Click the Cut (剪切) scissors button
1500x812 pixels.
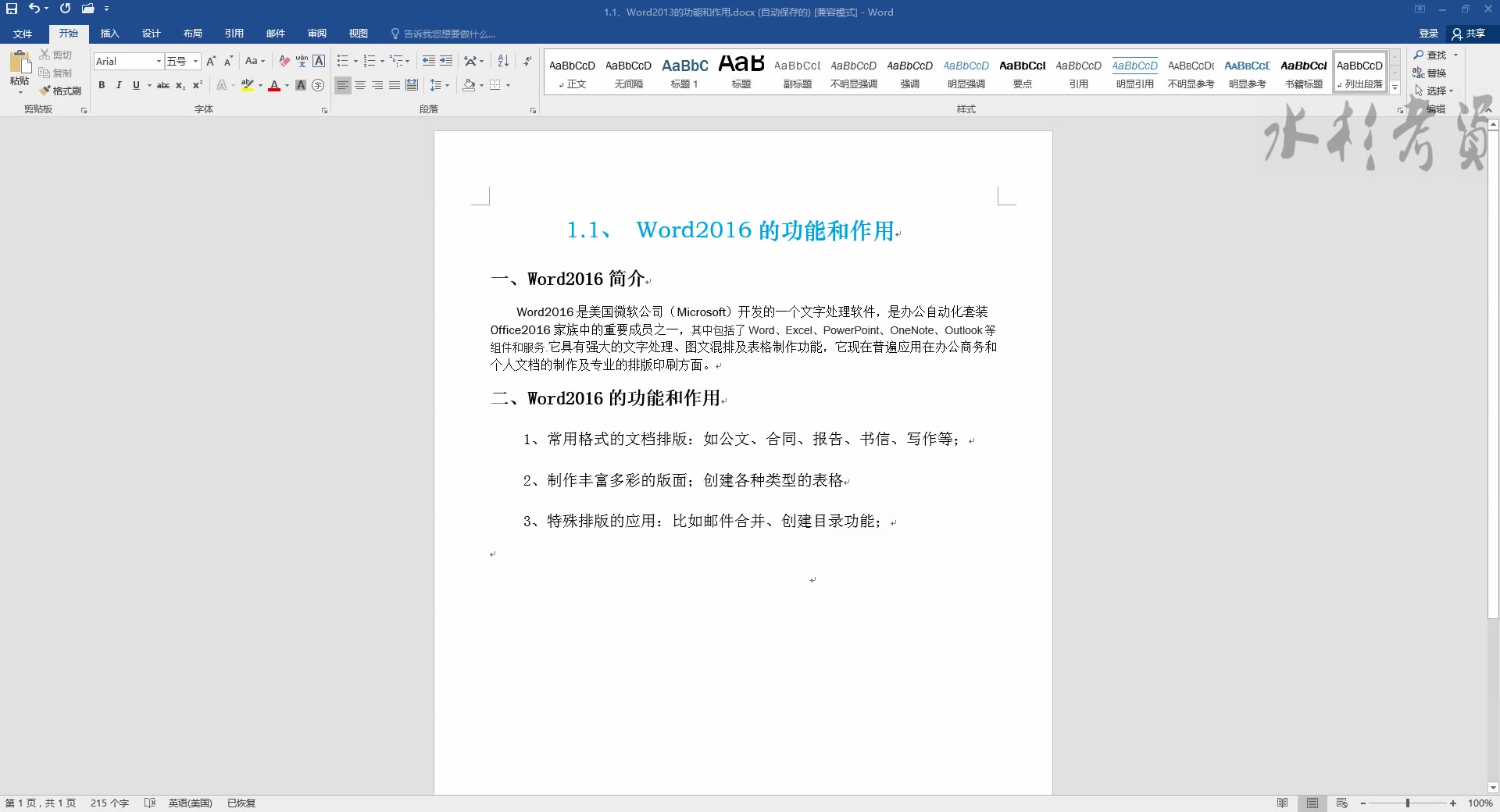pos(55,55)
